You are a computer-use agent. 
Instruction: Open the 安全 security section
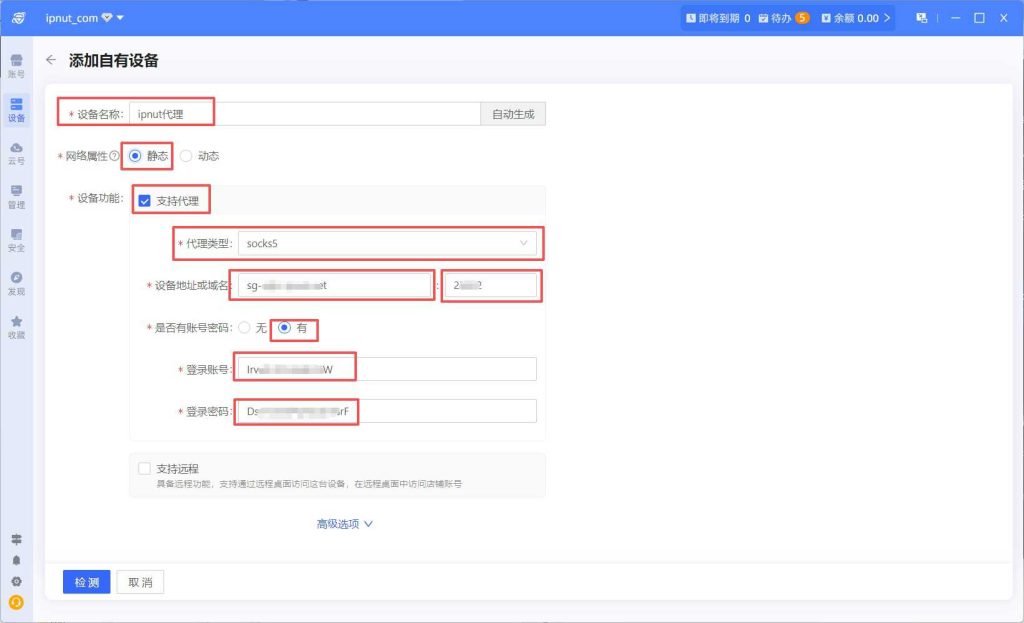coord(16,239)
